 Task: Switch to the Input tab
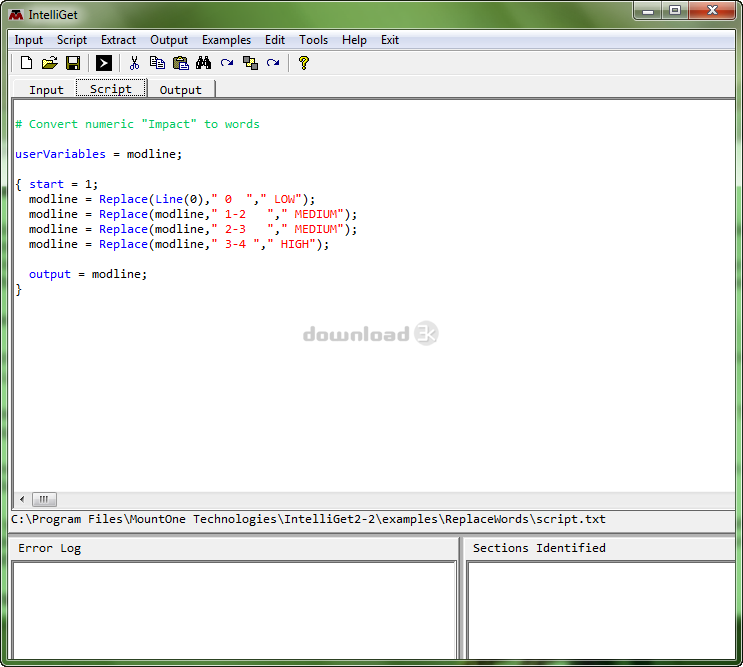(x=46, y=90)
